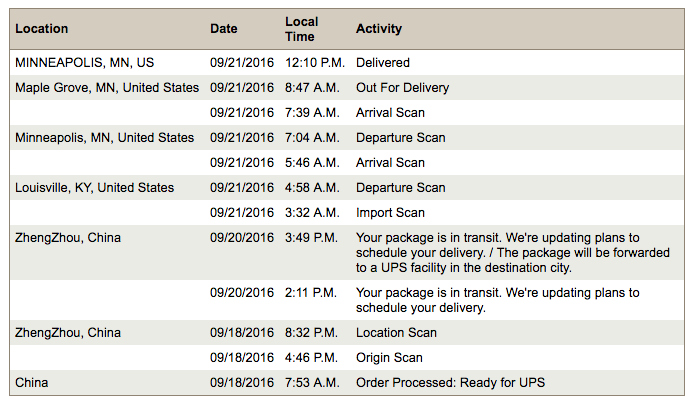Viewport: 693px width, 401px height.
Task: Click the Import Scan activity
Action: tap(390, 213)
